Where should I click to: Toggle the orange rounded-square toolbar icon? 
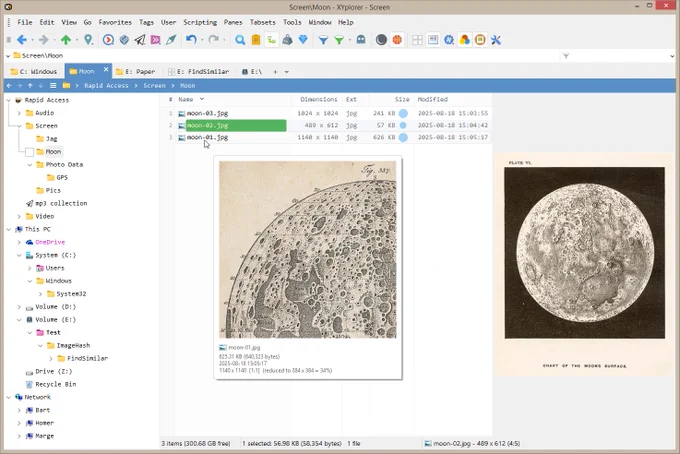coord(480,40)
